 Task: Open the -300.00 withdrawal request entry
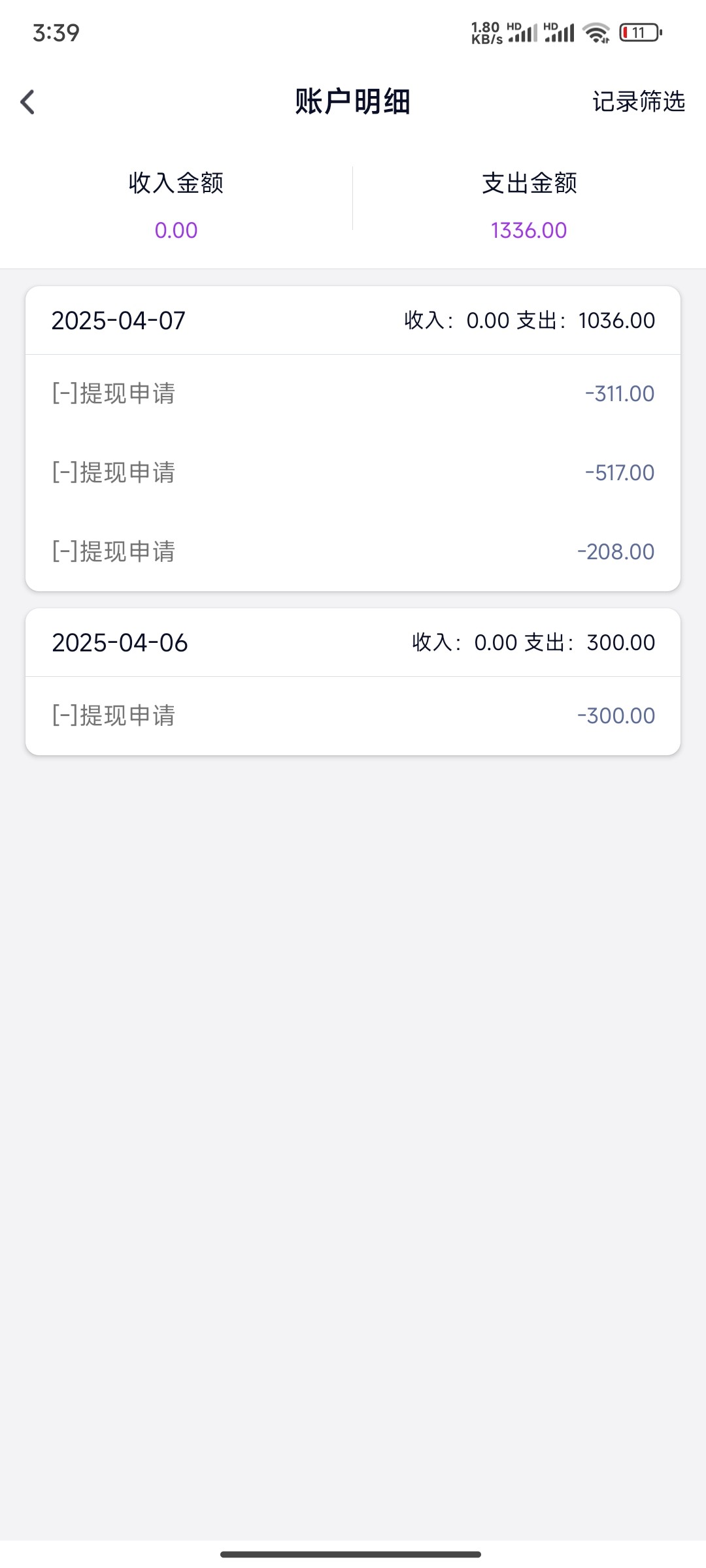353,716
